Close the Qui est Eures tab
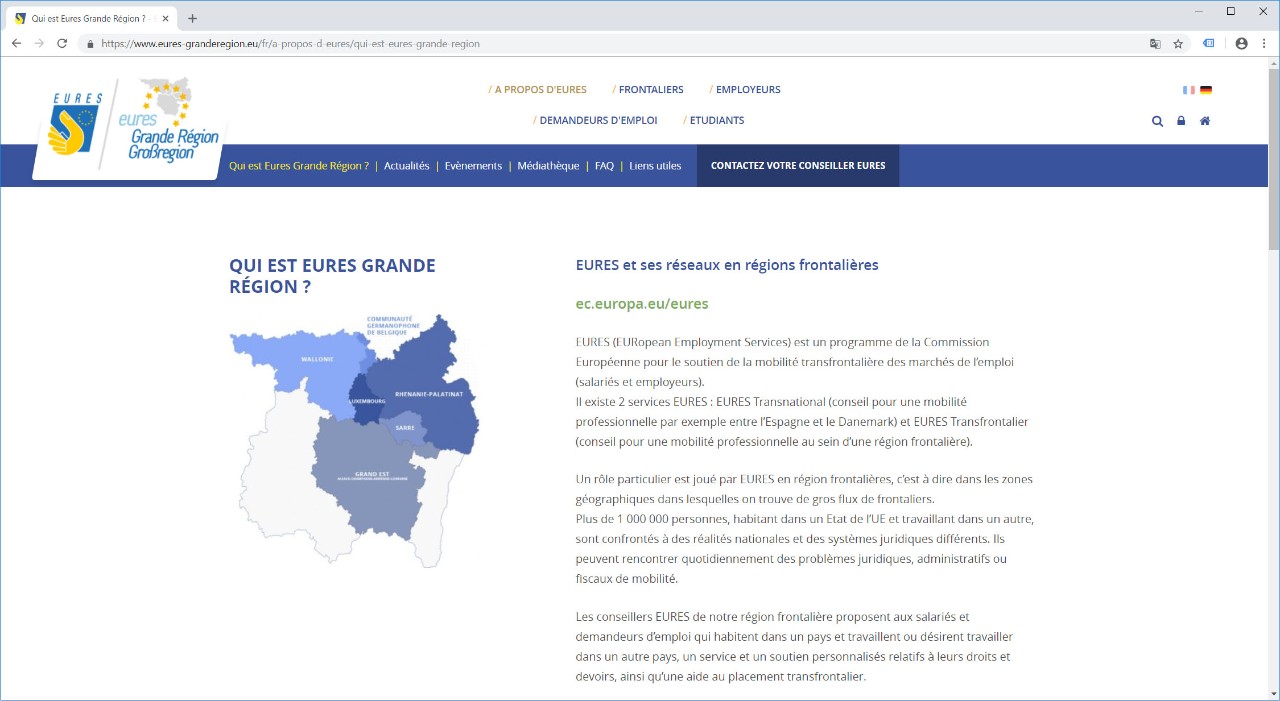Viewport: 1280px width, 701px height. (x=166, y=18)
